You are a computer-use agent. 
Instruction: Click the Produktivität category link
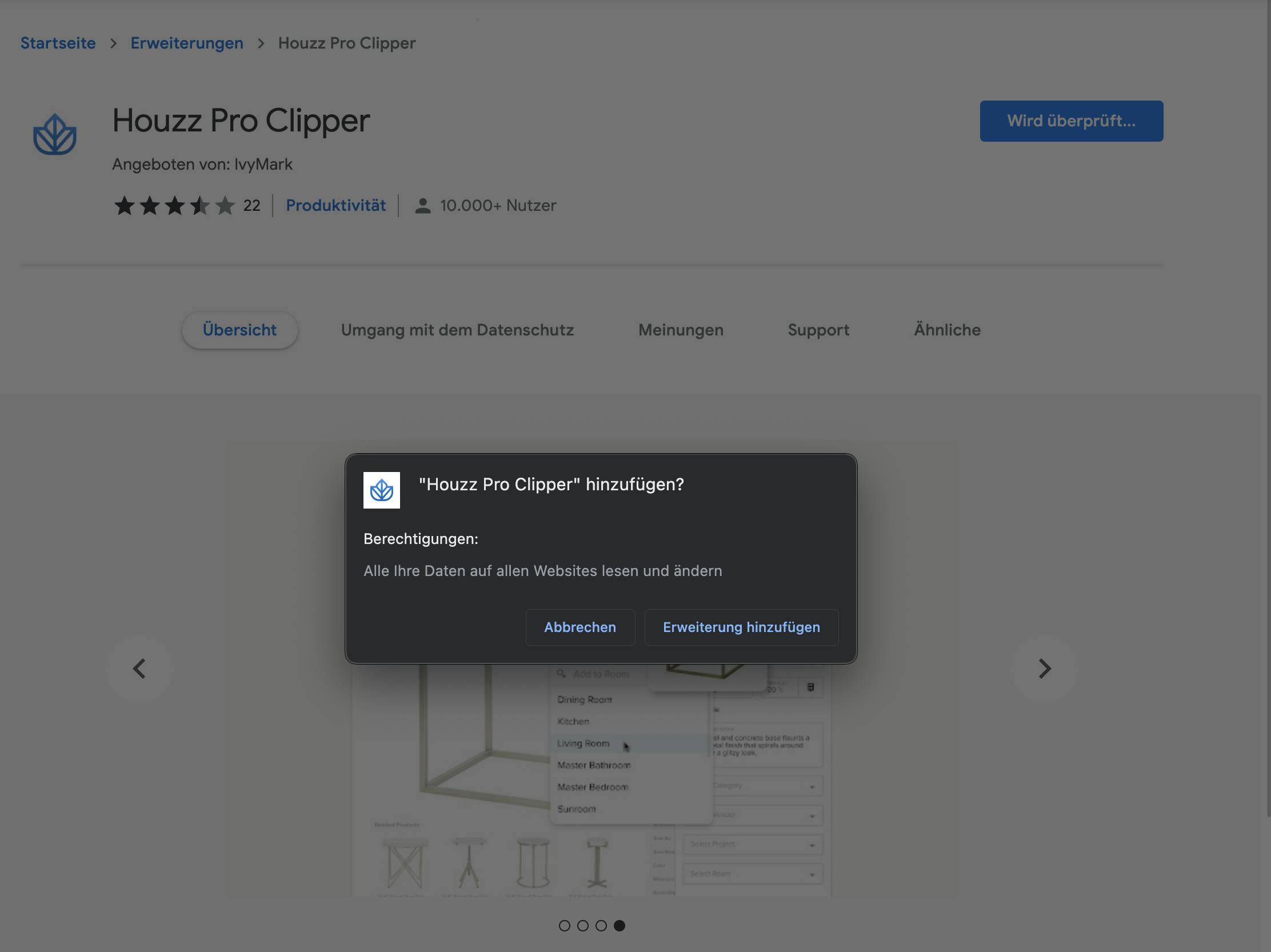pos(335,205)
